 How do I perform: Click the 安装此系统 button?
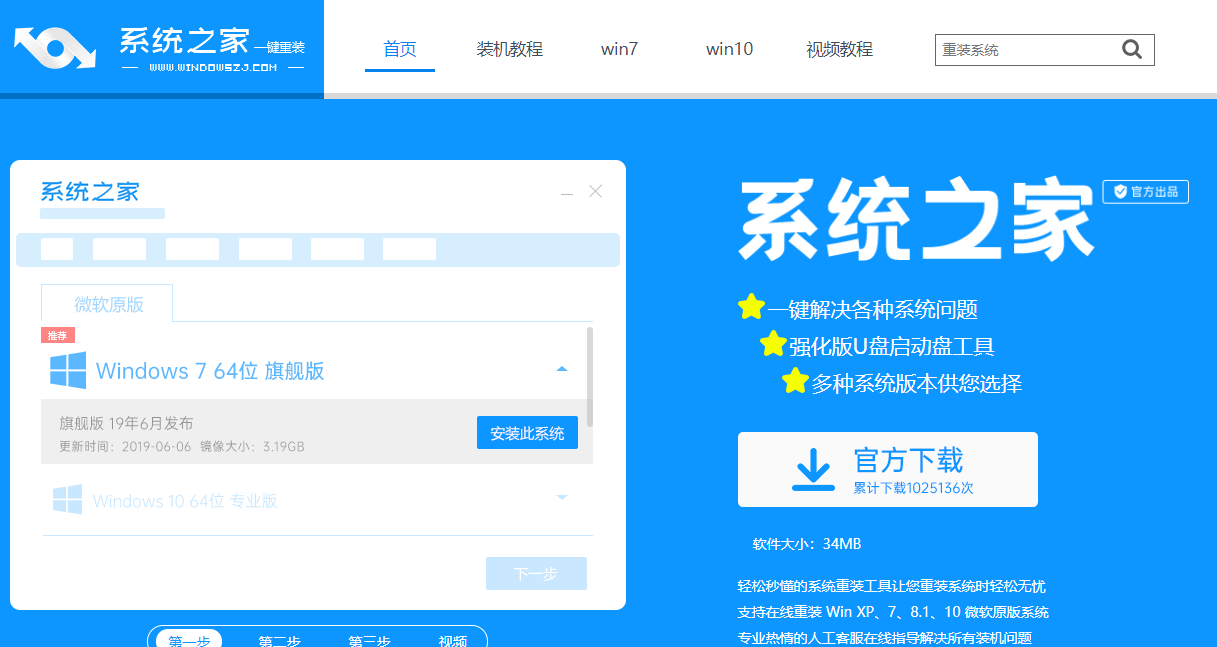pos(527,432)
